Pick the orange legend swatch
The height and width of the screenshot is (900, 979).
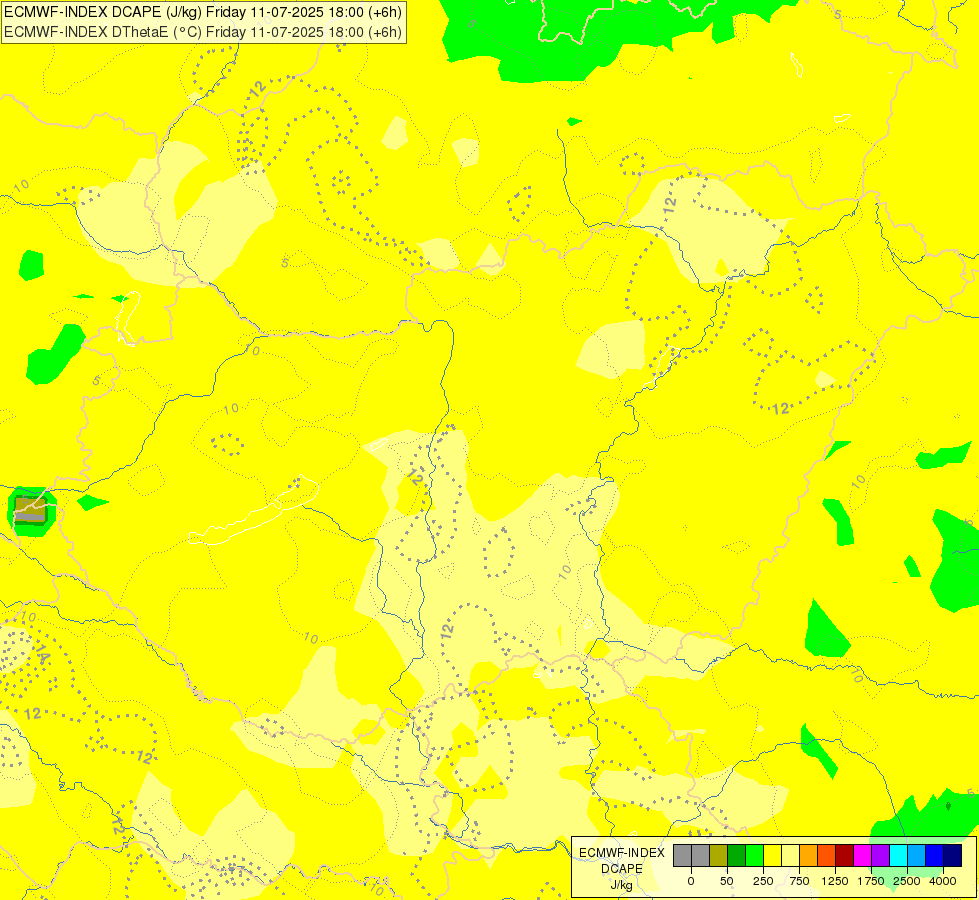pos(809,855)
